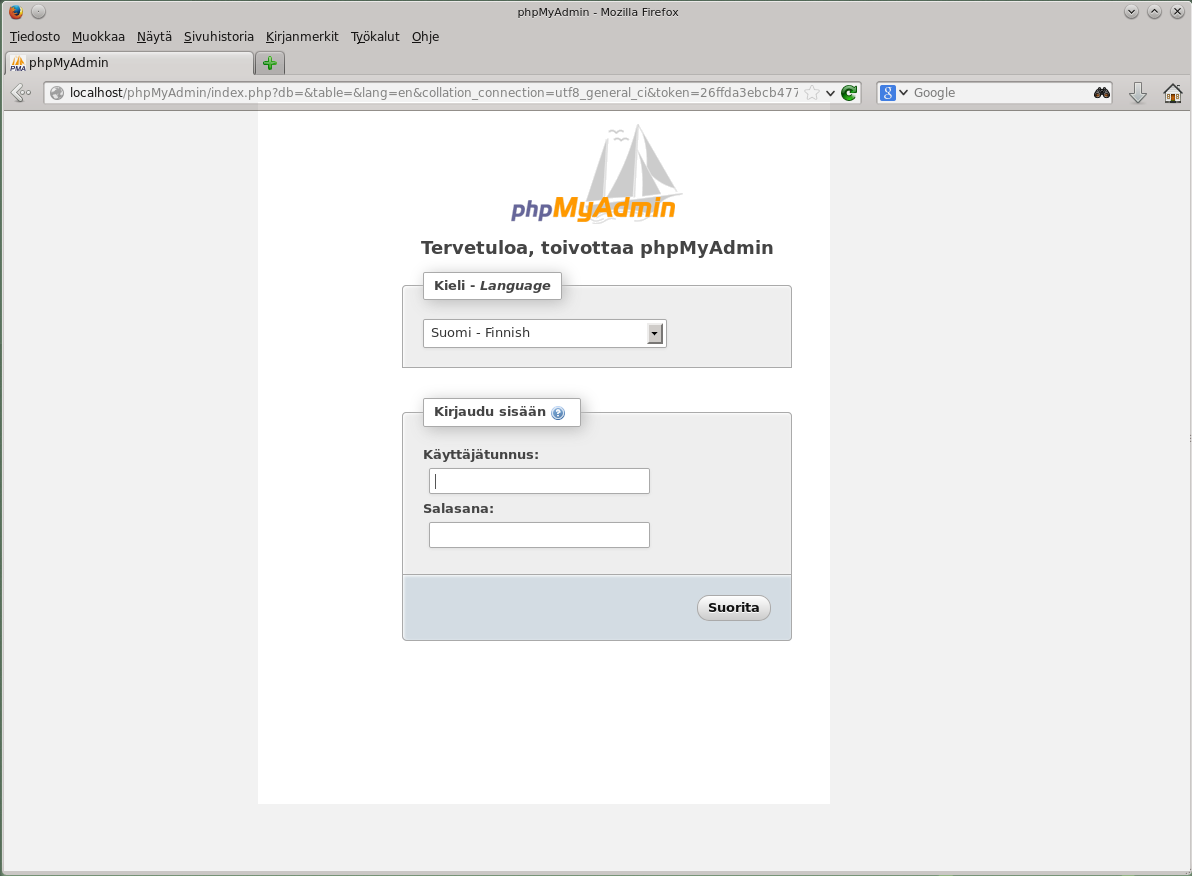Click the binoculars search icon
The height and width of the screenshot is (876, 1192).
1102,93
